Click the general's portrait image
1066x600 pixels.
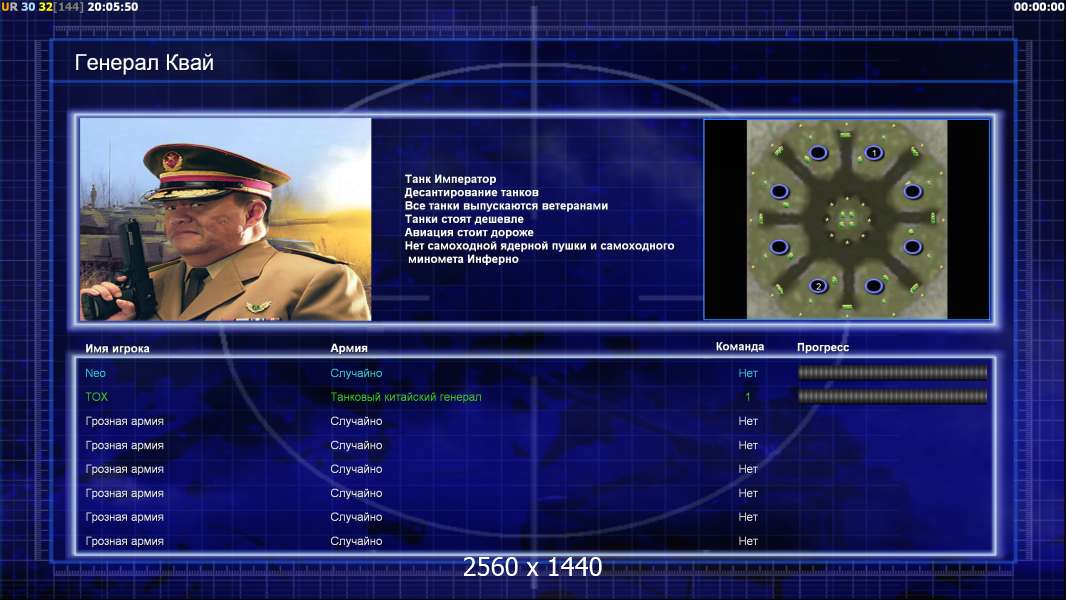pyautogui.click(x=226, y=219)
